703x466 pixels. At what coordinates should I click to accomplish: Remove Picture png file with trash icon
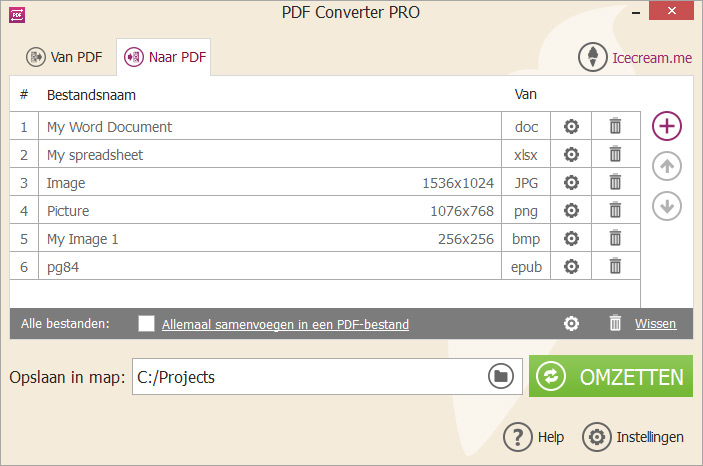[615, 211]
